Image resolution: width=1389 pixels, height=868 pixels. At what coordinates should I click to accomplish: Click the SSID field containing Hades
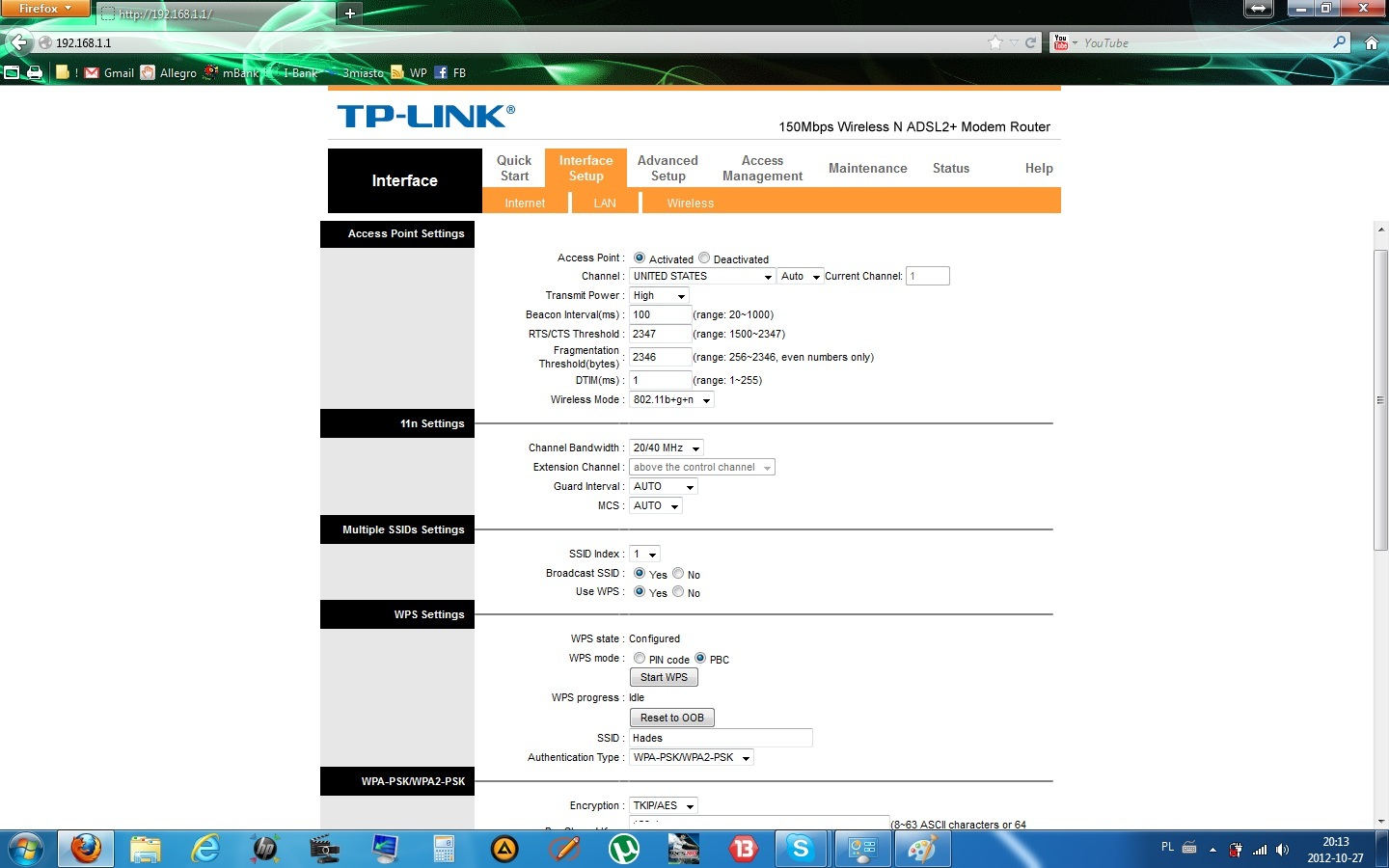tap(721, 738)
